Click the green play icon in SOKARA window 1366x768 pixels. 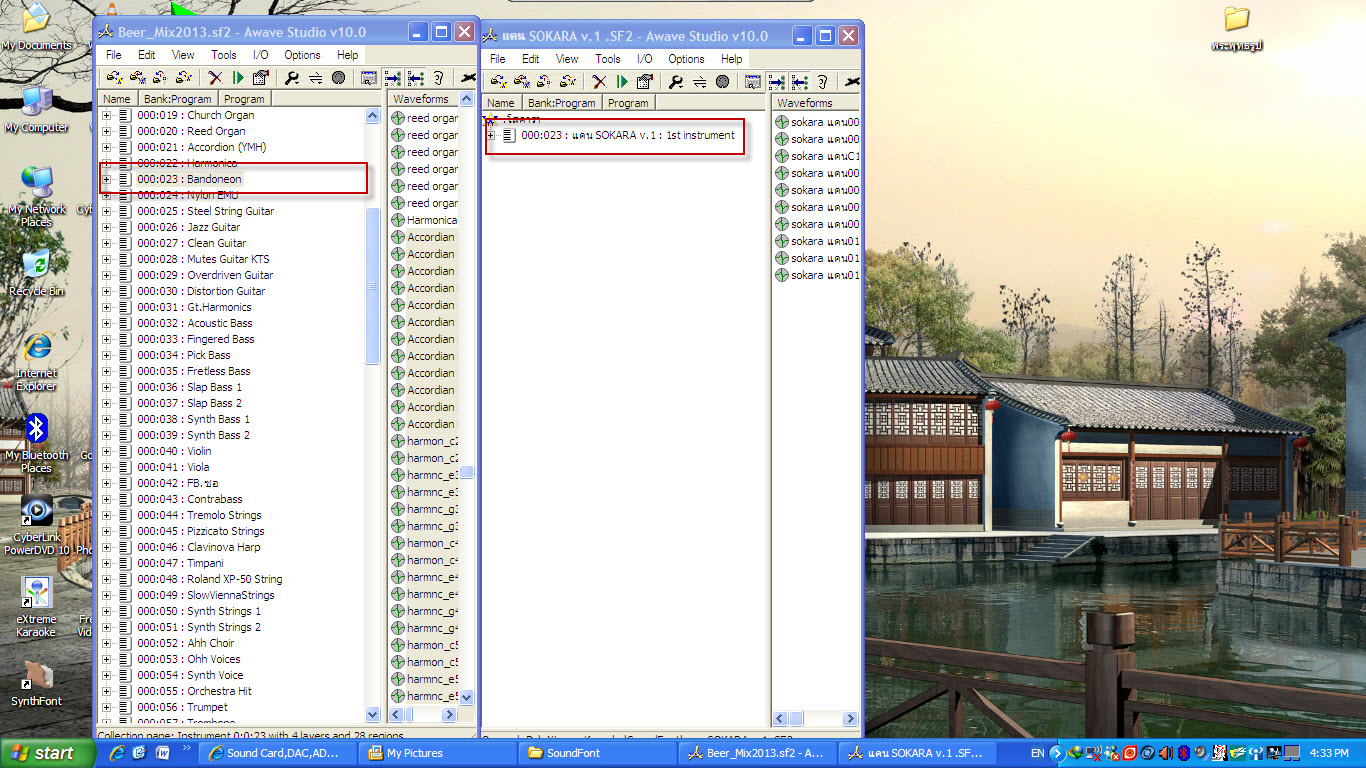622,81
